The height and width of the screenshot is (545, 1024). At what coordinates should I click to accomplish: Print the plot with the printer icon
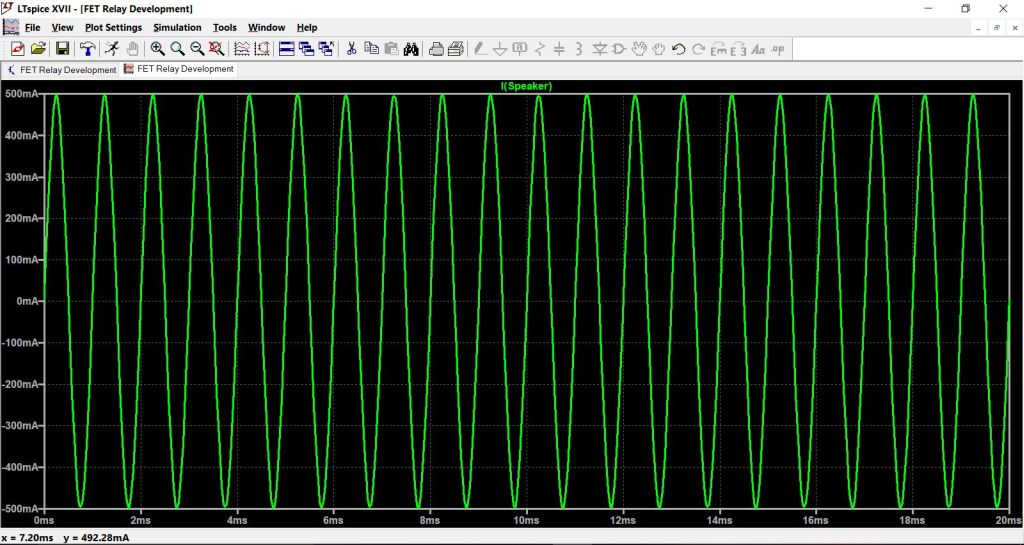click(x=456, y=49)
